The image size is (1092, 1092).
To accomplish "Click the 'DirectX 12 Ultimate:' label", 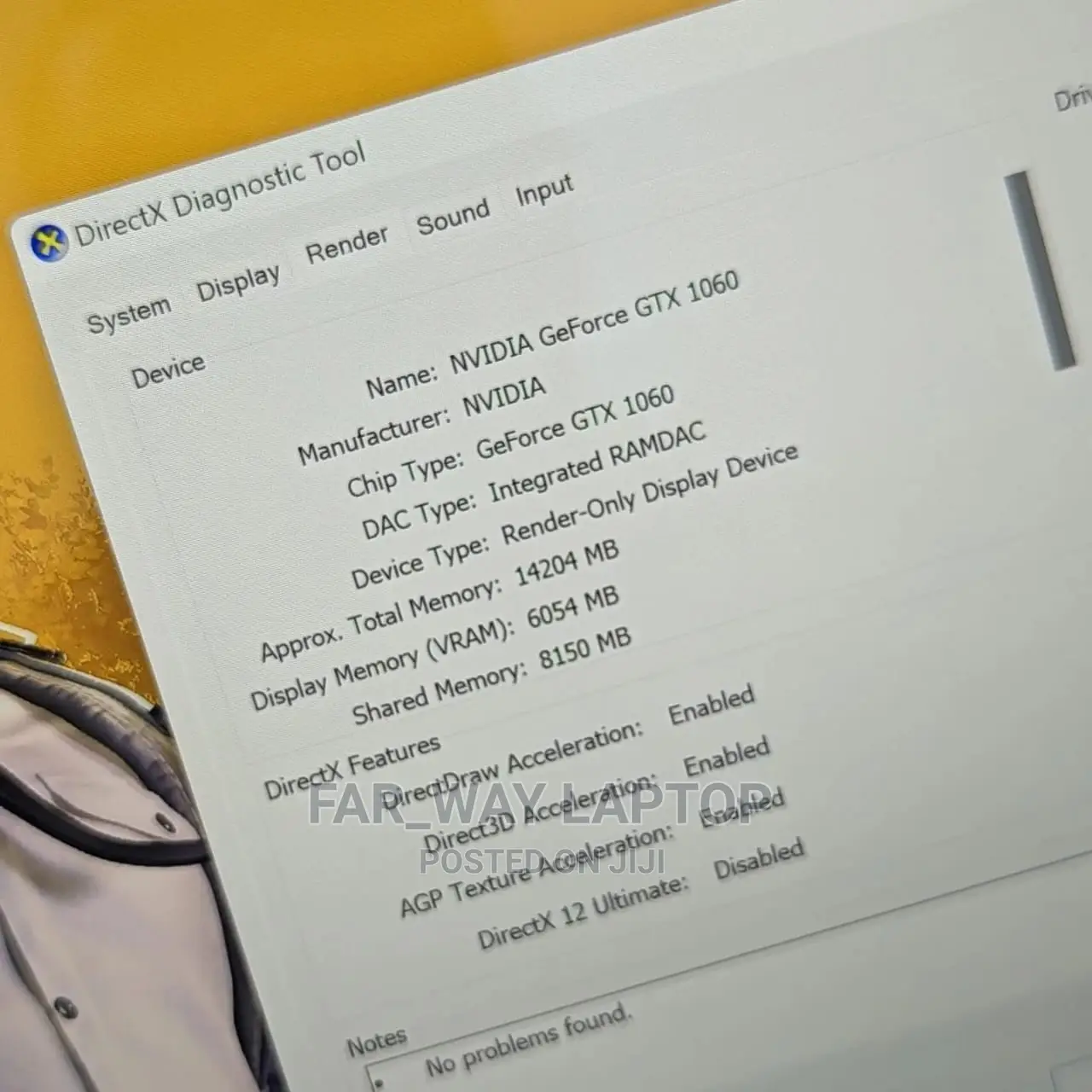I will coord(583,914).
